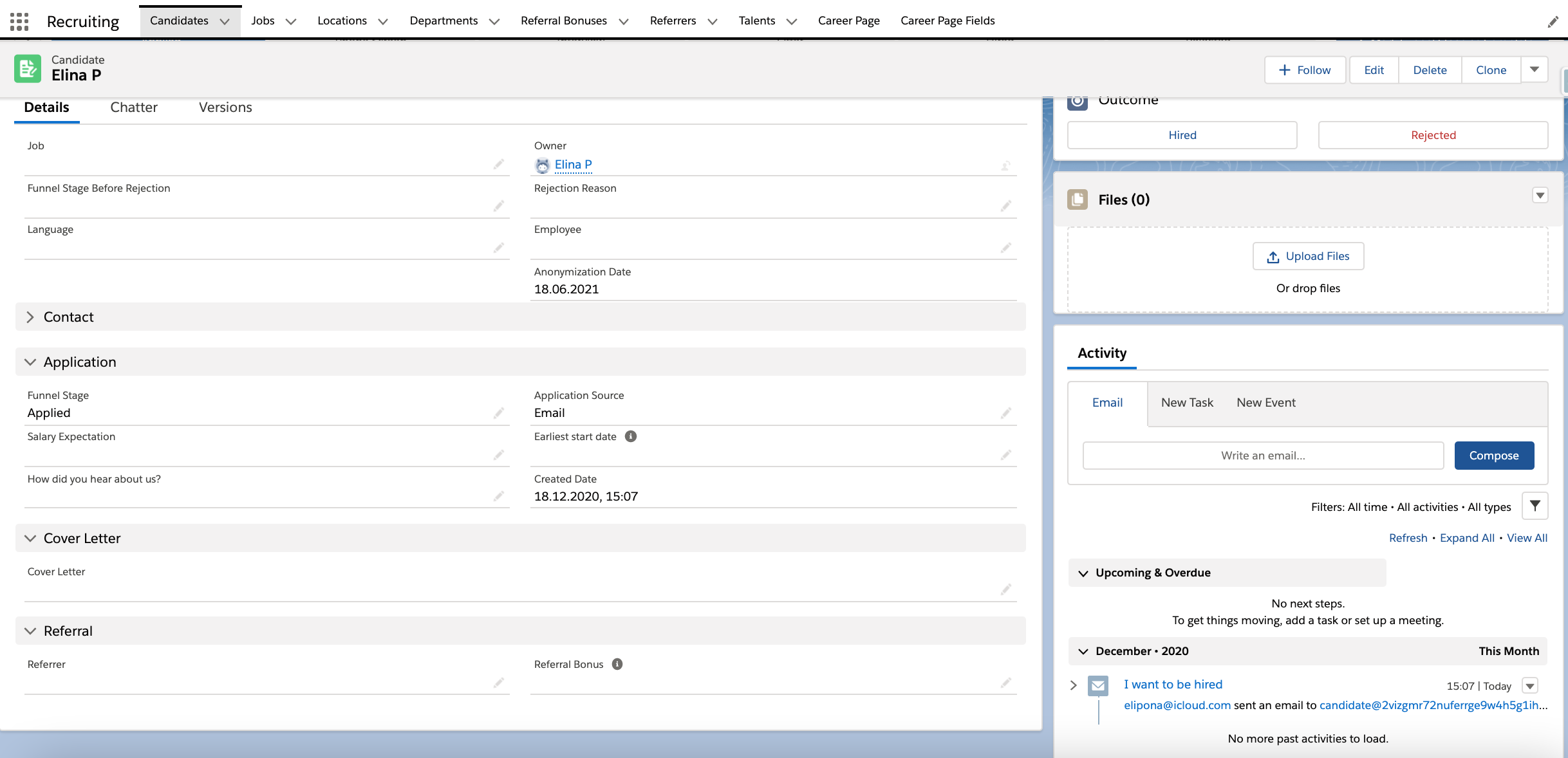This screenshot has width=1568, height=758.
Task: Collapse the Application section
Action: (30, 362)
